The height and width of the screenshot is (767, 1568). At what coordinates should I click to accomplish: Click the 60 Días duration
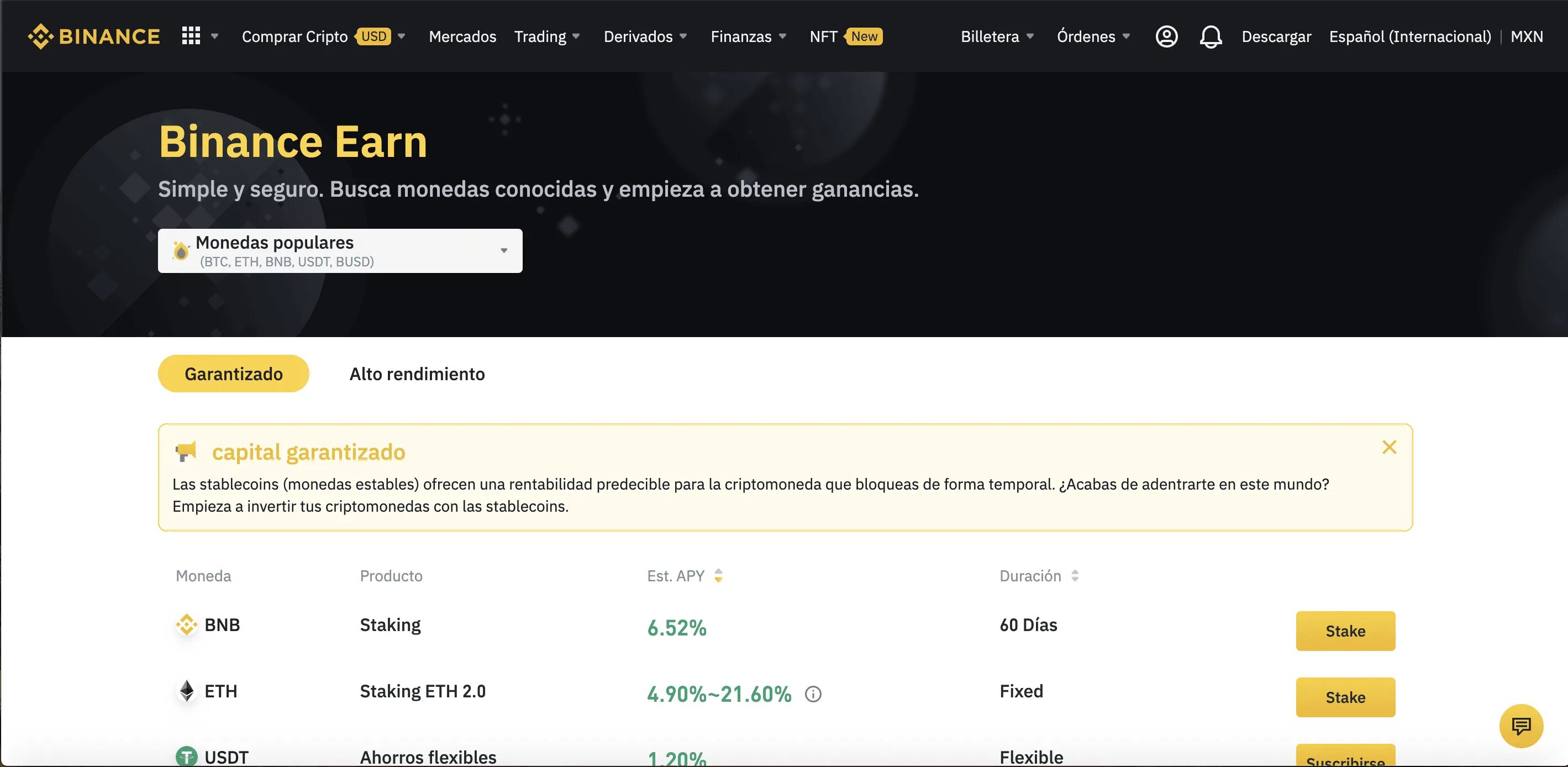click(1028, 625)
